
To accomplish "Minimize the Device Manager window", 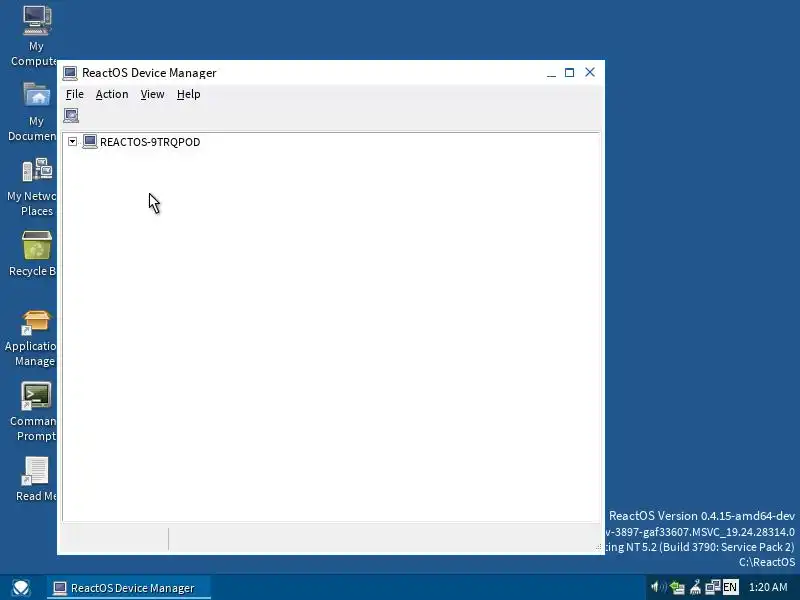I will coord(551,73).
